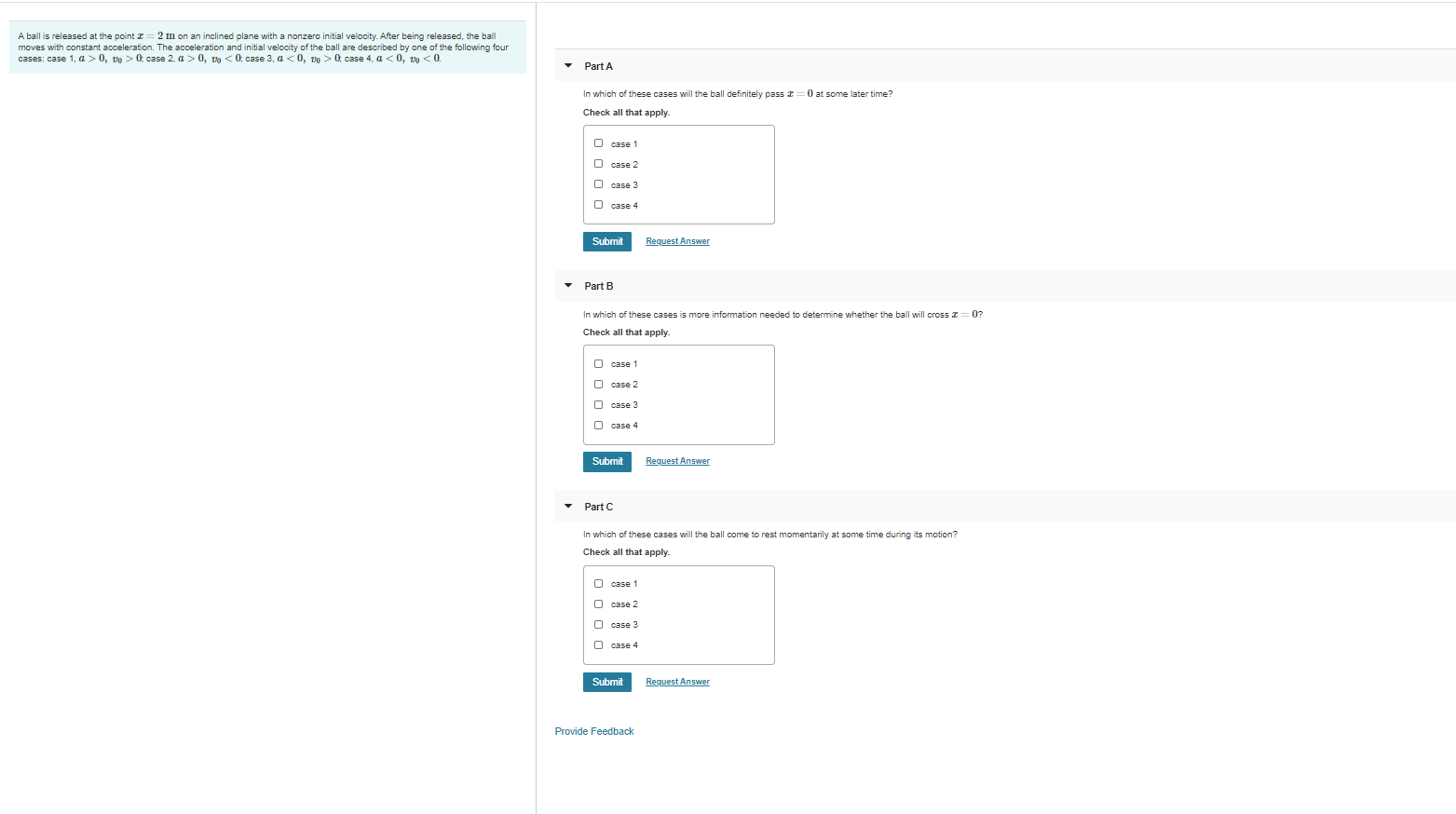Click Request Answer for Part B
Image resolution: width=1456 pixels, height=814 pixels.
pos(677,461)
